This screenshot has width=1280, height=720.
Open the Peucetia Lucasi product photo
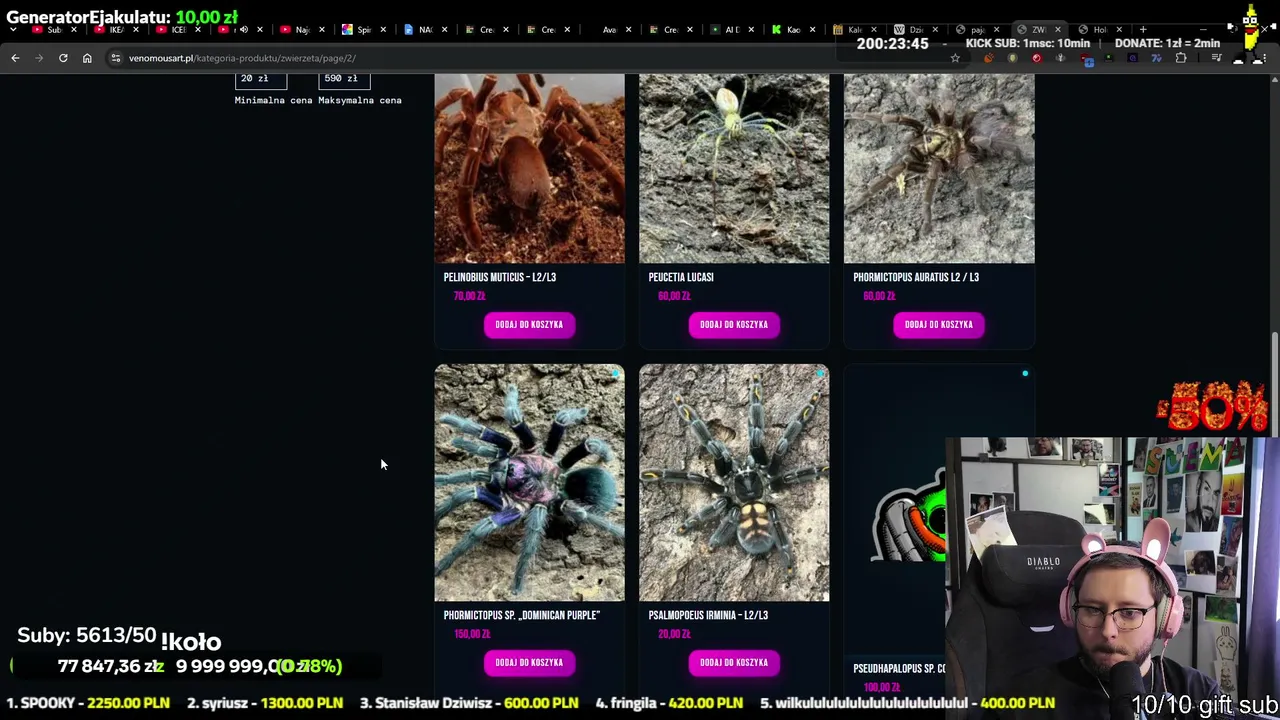point(734,168)
